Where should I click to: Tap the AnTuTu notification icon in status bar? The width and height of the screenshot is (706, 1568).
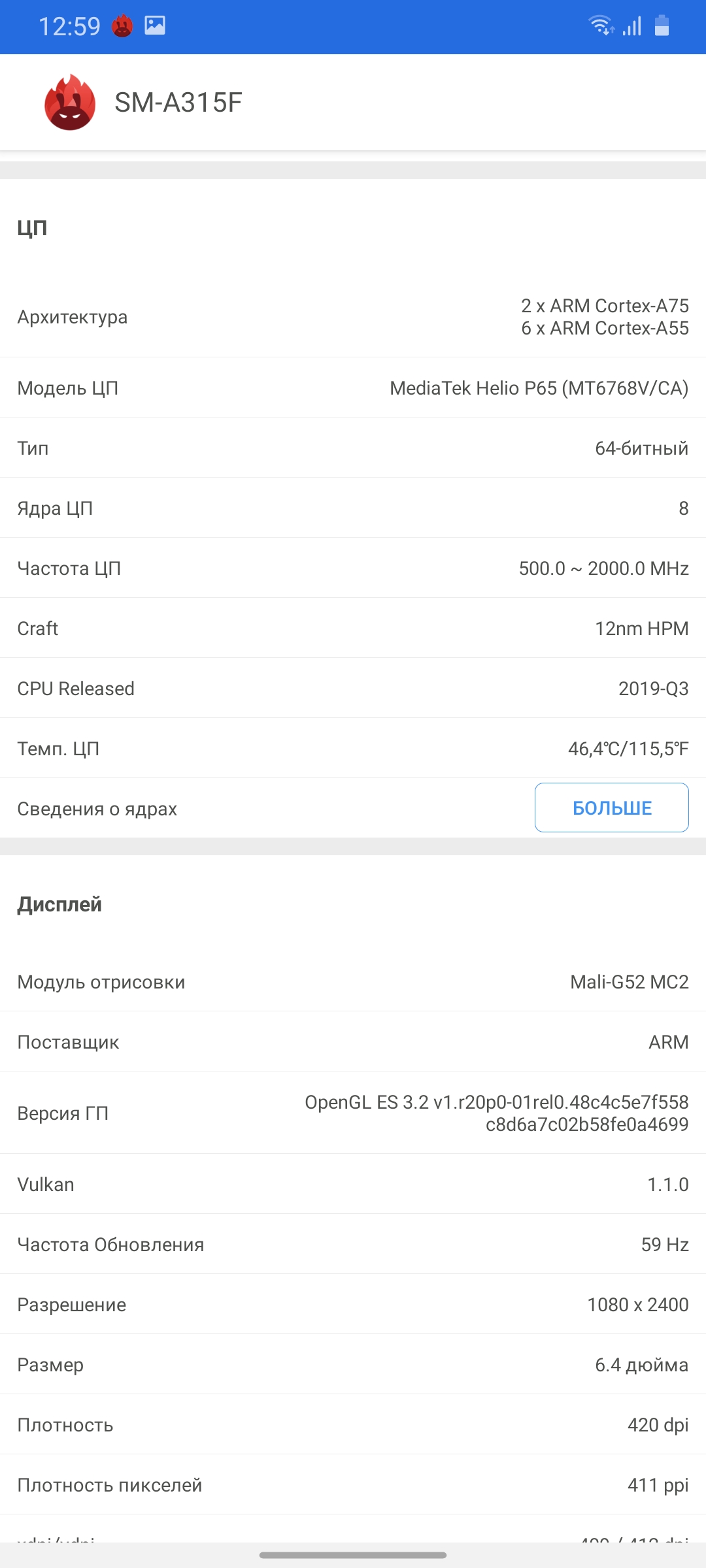coord(122,26)
